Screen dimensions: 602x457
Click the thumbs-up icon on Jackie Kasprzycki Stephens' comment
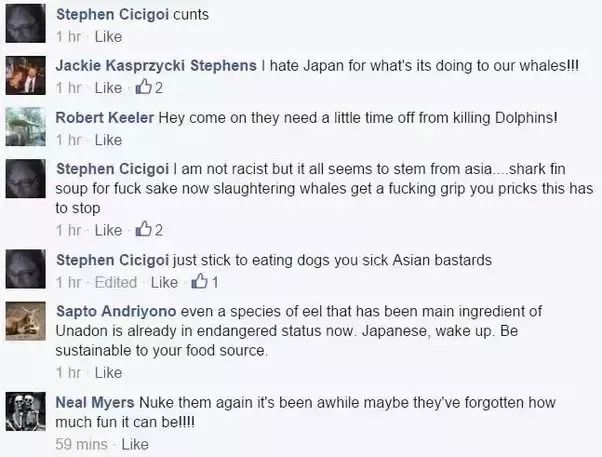click(144, 87)
